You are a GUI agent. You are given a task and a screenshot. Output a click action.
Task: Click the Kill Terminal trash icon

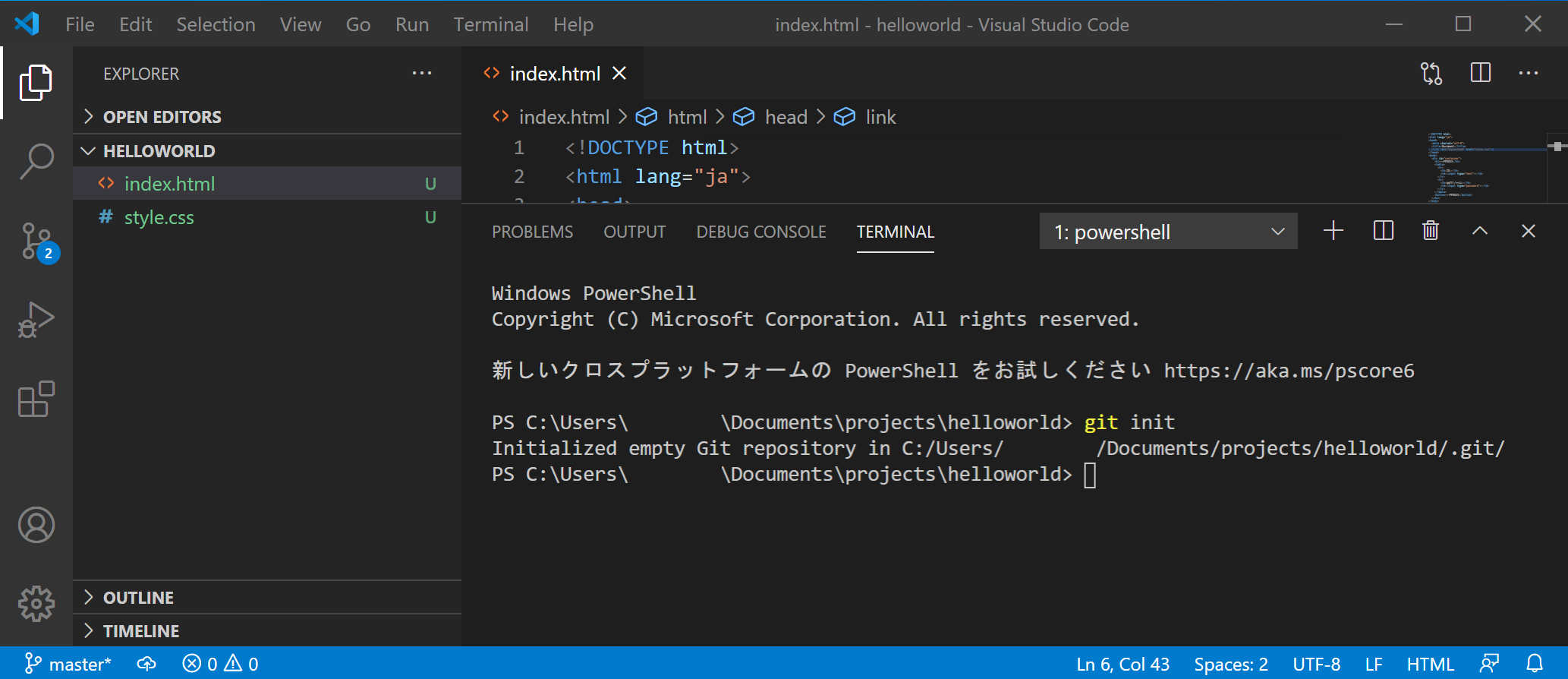[x=1430, y=231]
